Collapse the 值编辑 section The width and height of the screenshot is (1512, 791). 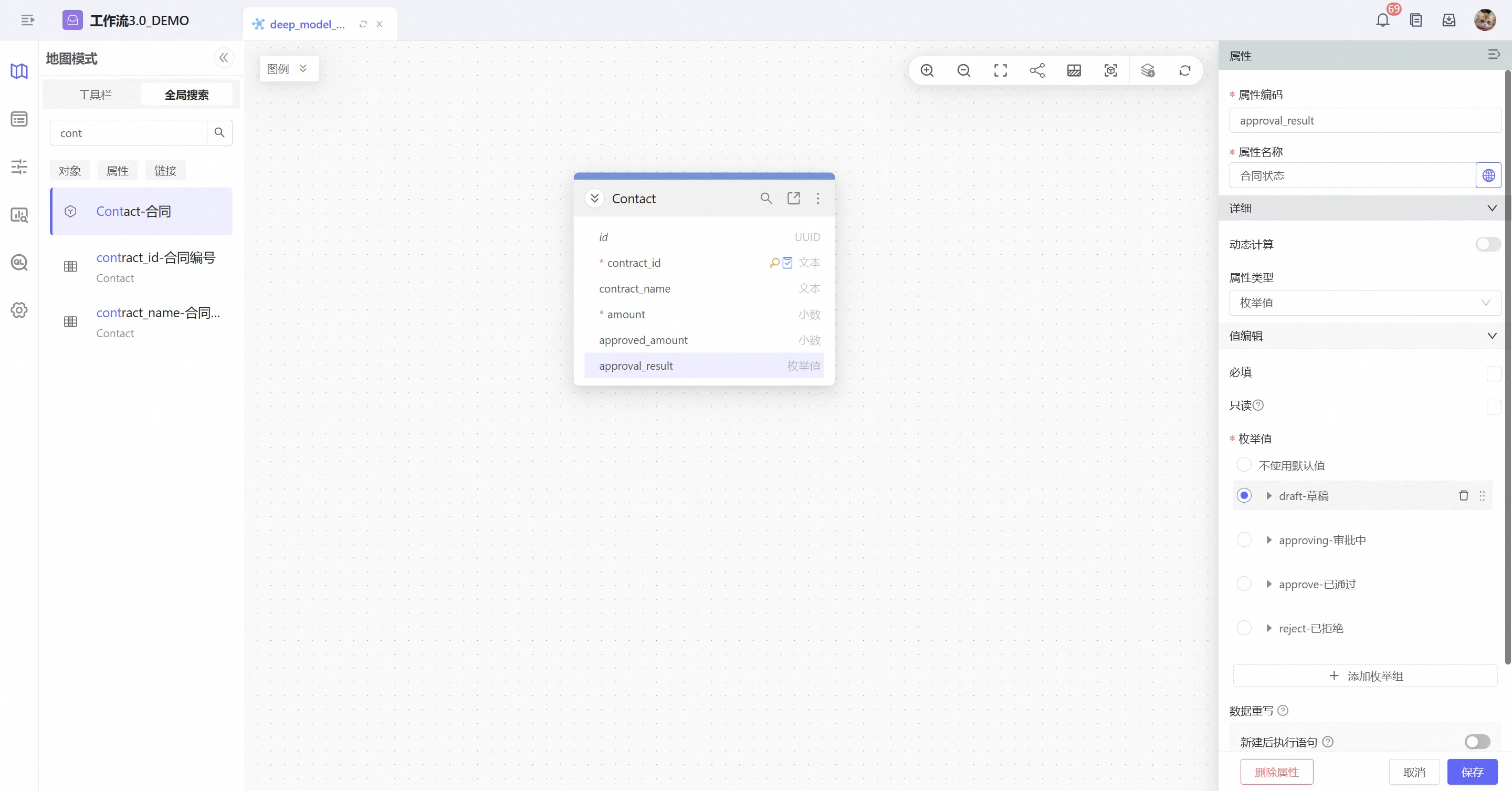(1492, 336)
